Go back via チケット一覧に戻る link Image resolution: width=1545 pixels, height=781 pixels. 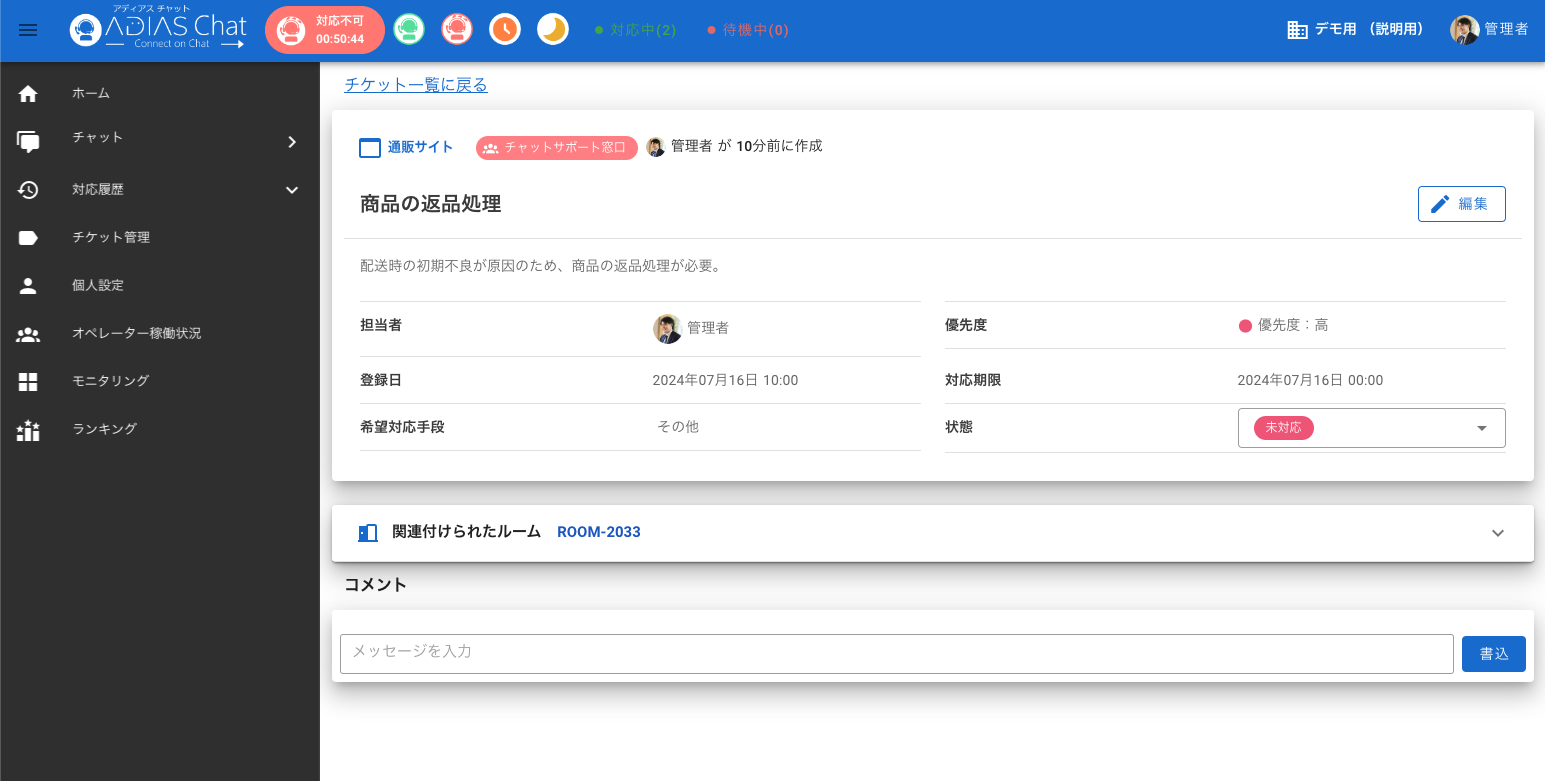(416, 85)
